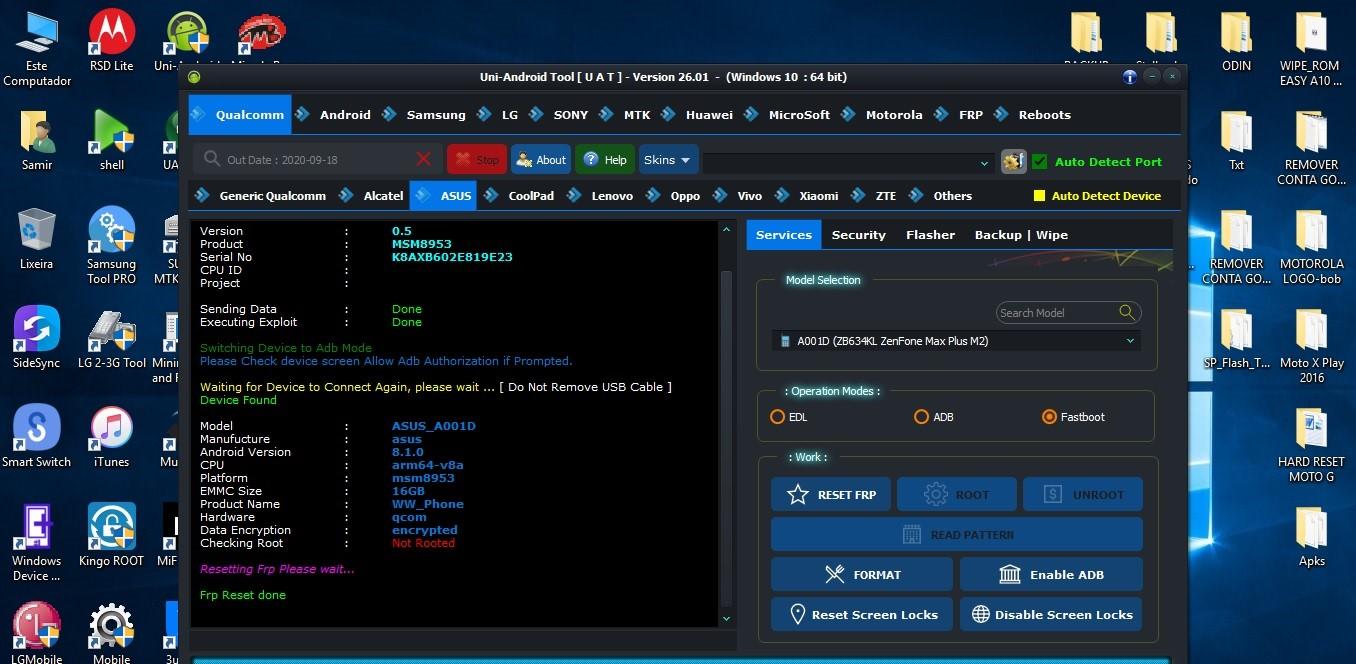The width and height of the screenshot is (1356, 664).
Task: Open the Skins dropdown
Action: (x=667, y=160)
